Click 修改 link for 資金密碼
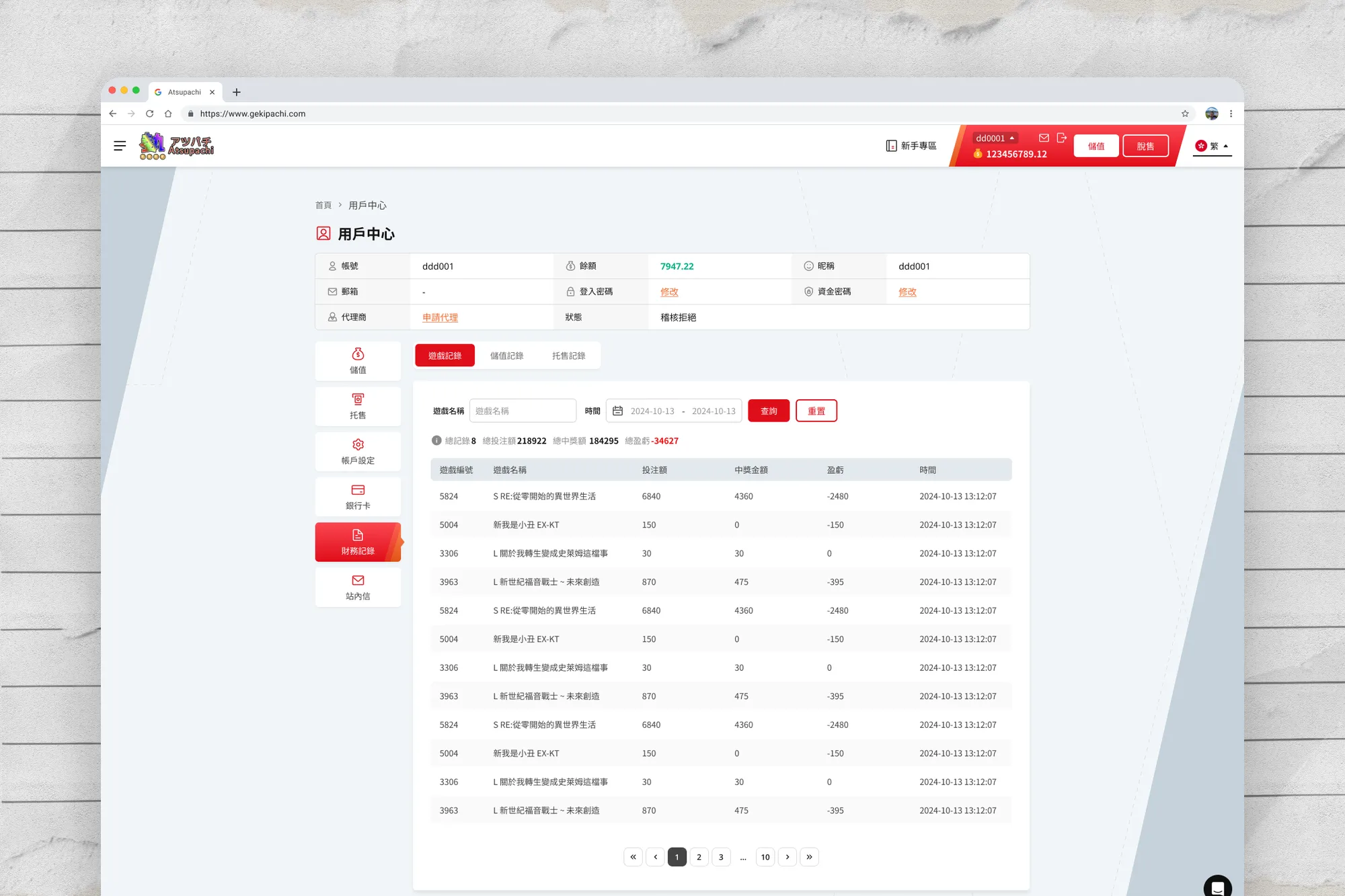This screenshot has height=896, width=1345. click(x=907, y=292)
